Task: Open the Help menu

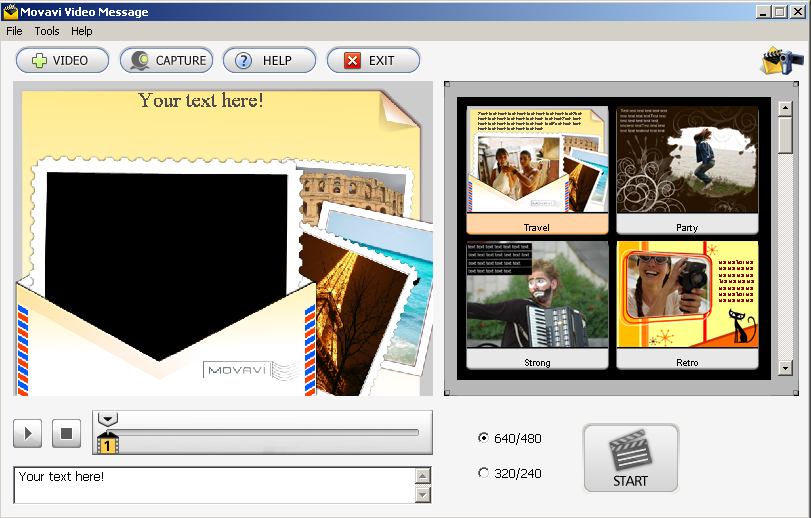Action: [x=82, y=31]
